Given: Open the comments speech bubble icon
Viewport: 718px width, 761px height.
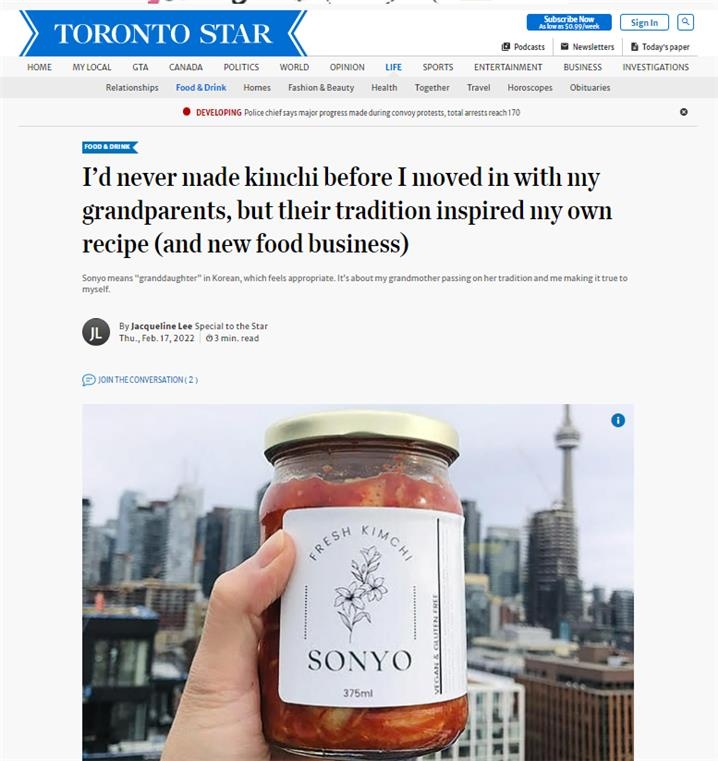Looking at the screenshot, I should pos(88,380).
